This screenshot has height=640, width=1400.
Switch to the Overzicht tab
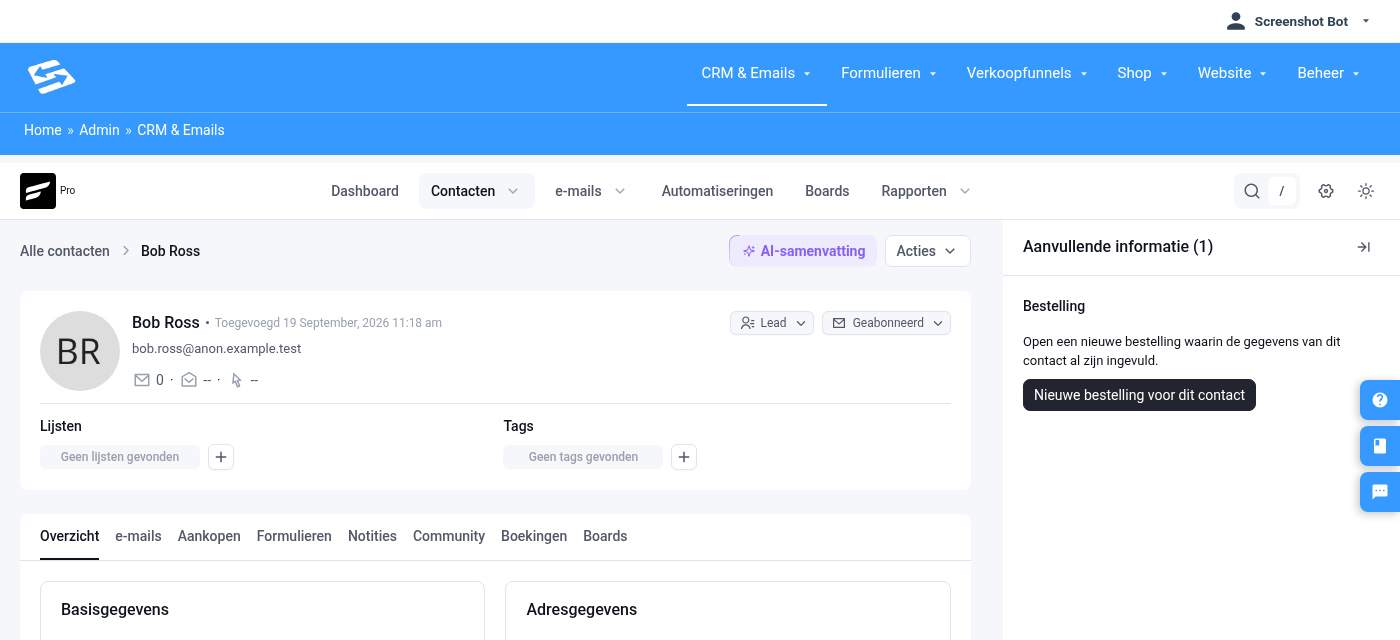click(69, 536)
